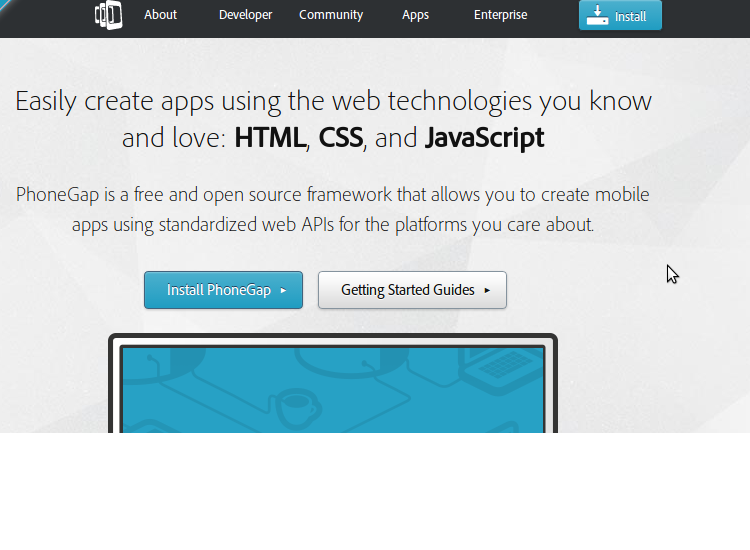Click the blue Install button in navbar
The width and height of the screenshot is (750, 550).
coord(620,15)
